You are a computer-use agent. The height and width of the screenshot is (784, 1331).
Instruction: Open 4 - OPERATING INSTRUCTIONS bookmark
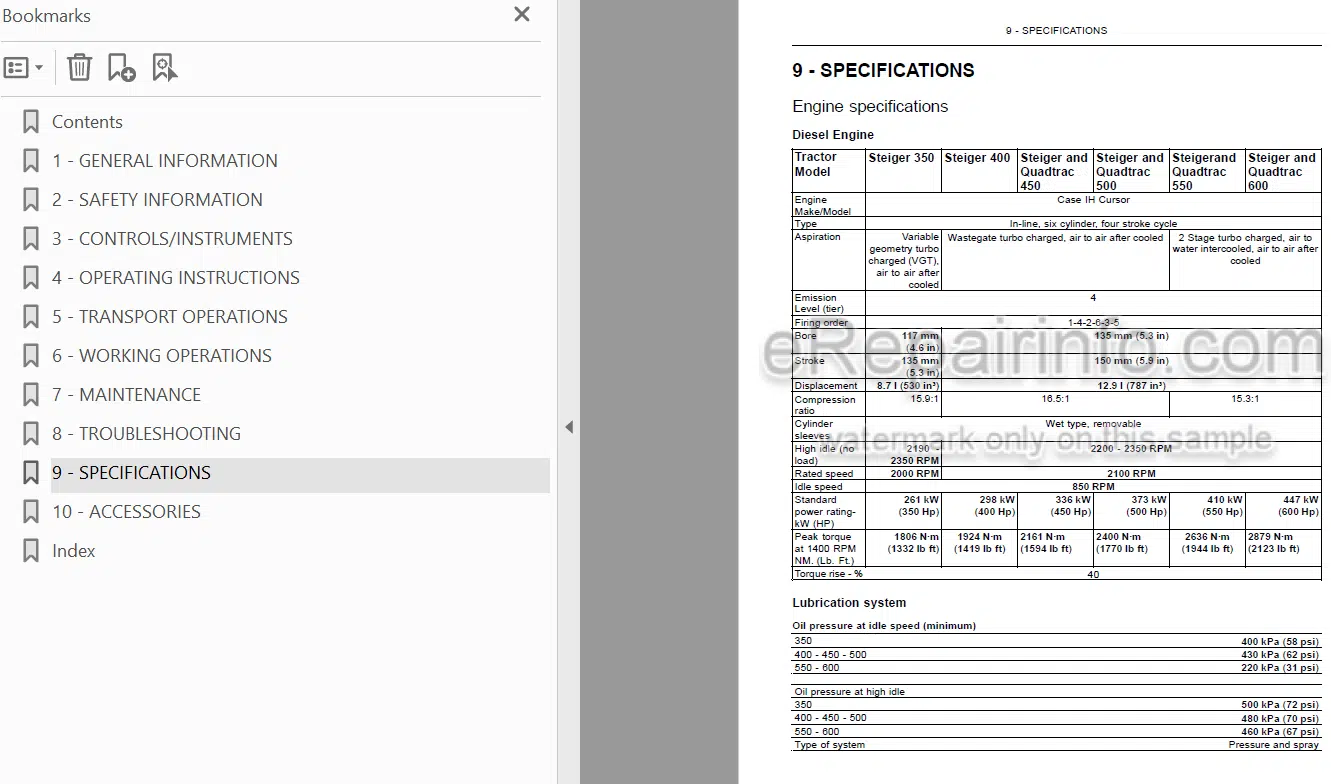[176, 278]
